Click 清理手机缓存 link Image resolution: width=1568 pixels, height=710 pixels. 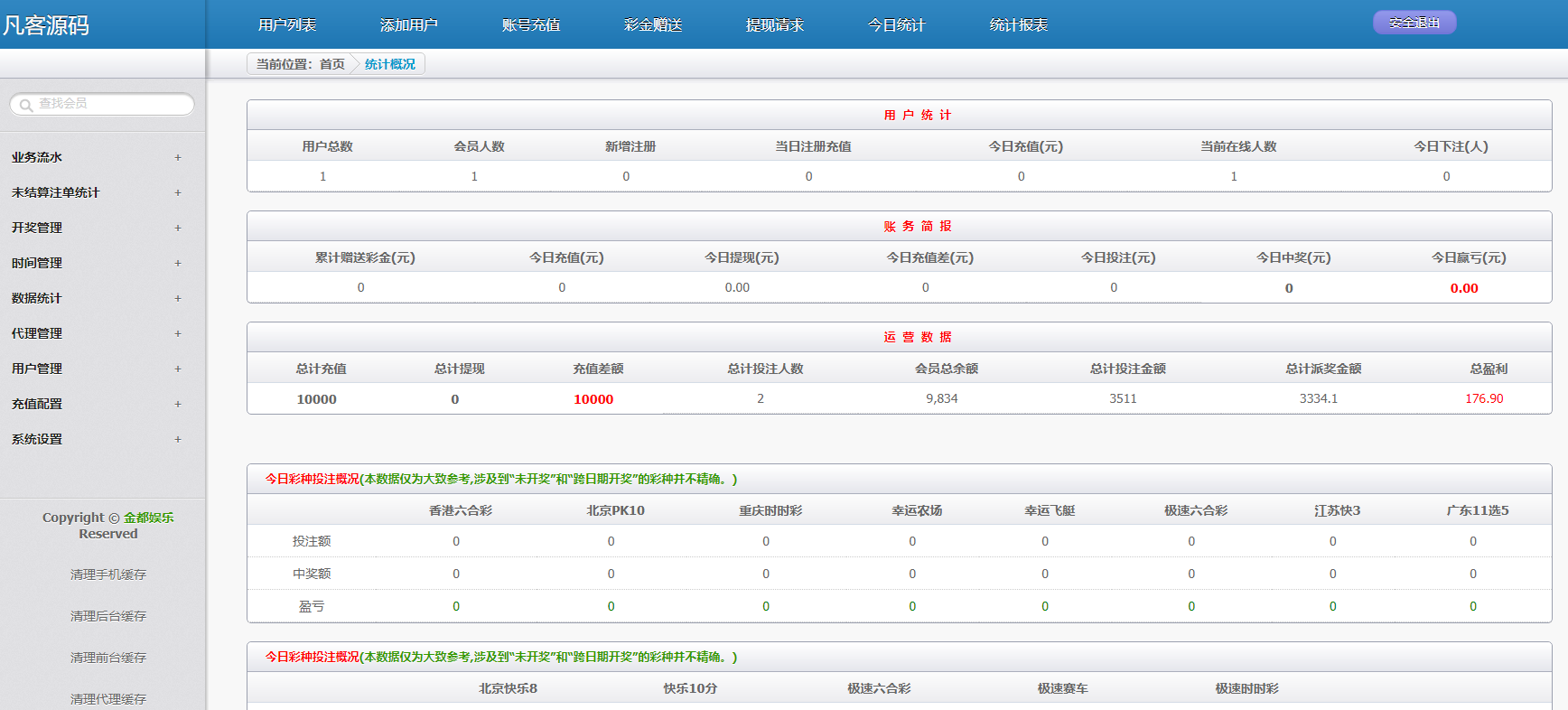click(x=107, y=575)
